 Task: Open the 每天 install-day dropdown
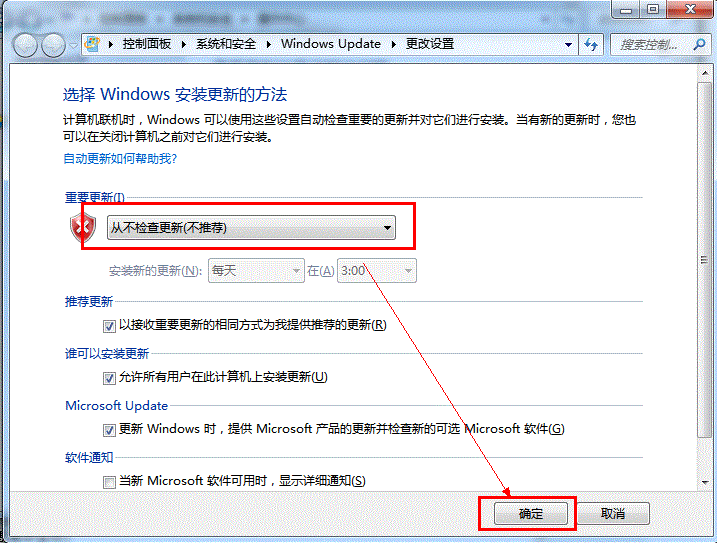coord(256,270)
